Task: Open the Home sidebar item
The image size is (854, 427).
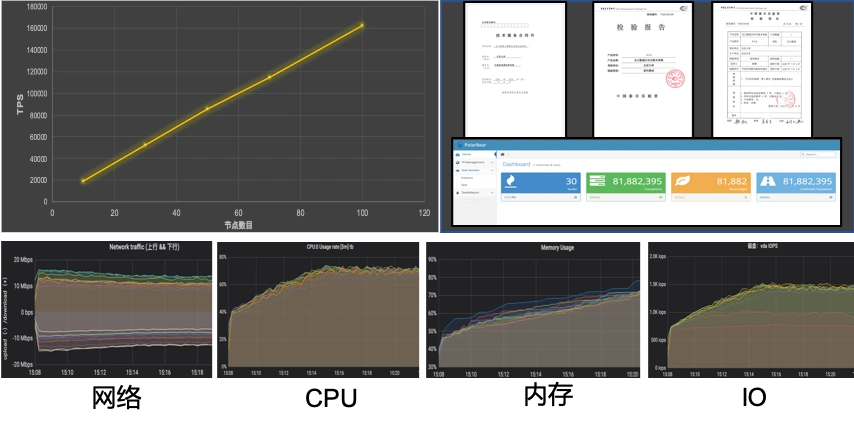Action: [x=466, y=155]
